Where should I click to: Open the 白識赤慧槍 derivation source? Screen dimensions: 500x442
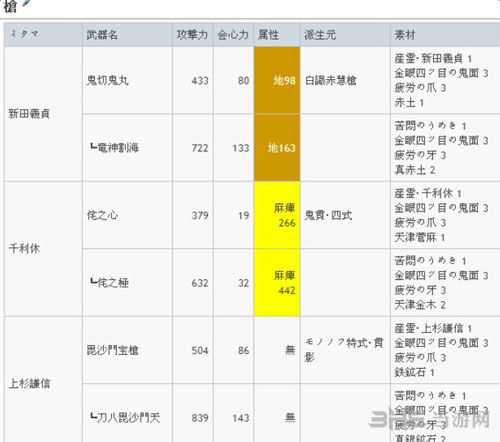point(330,81)
